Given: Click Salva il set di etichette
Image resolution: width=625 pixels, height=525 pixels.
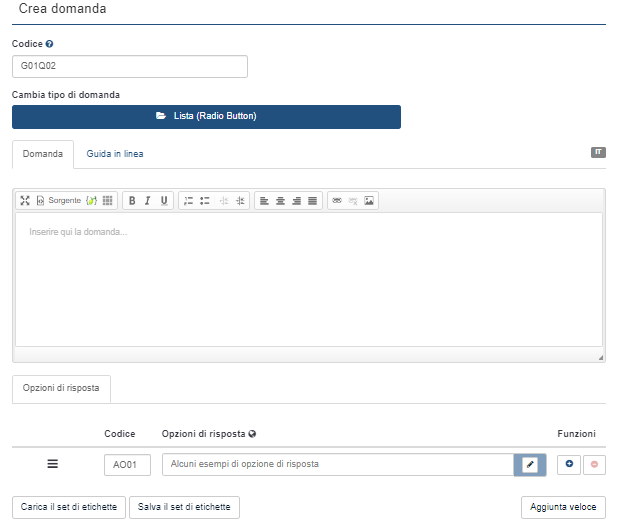Looking at the screenshot, I should tap(184, 507).
